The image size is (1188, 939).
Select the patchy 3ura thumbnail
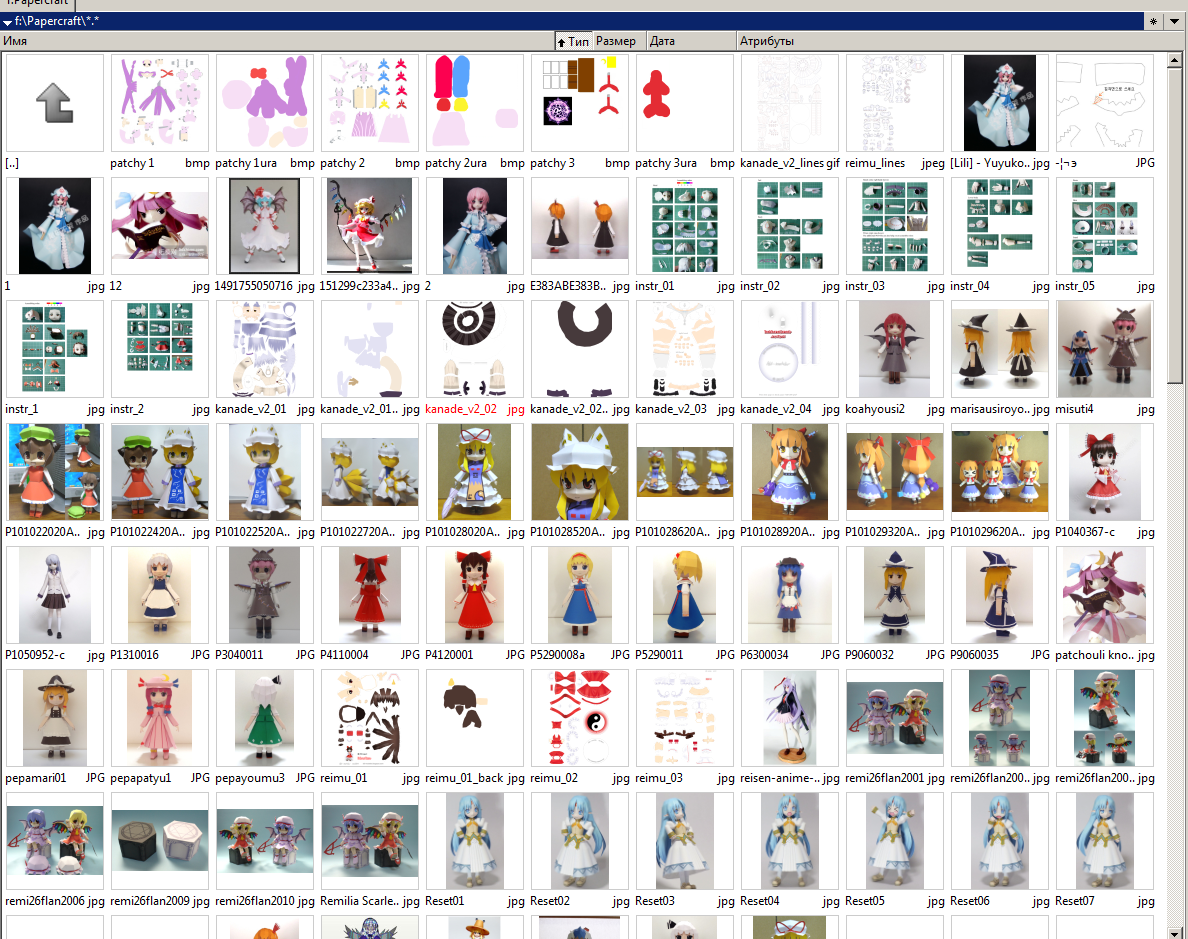point(685,103)
